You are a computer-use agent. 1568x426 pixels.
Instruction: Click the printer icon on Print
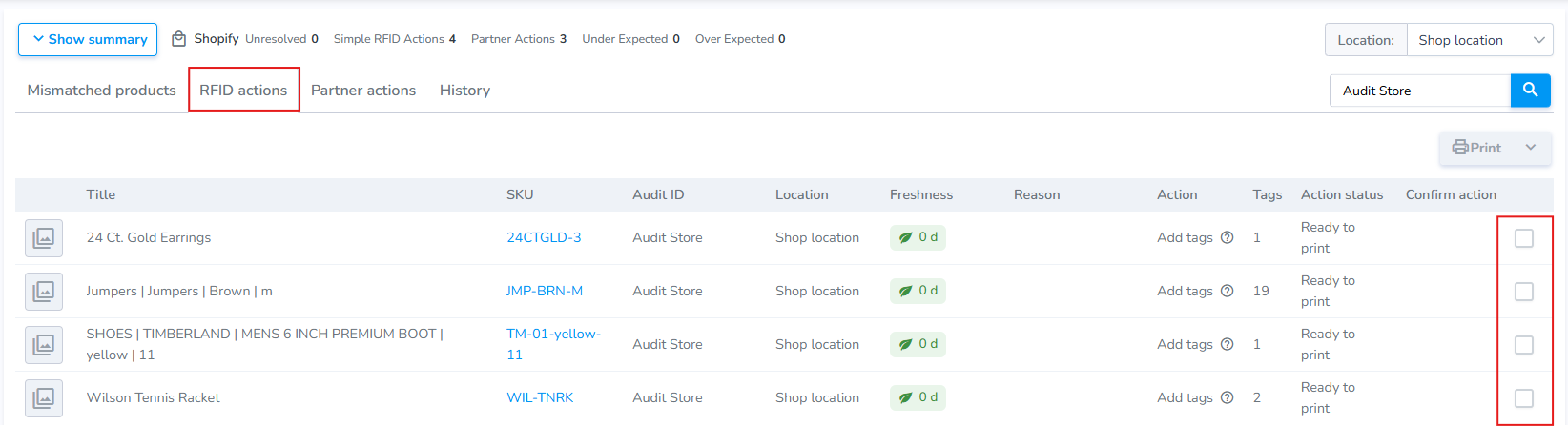click(1459, 148)
